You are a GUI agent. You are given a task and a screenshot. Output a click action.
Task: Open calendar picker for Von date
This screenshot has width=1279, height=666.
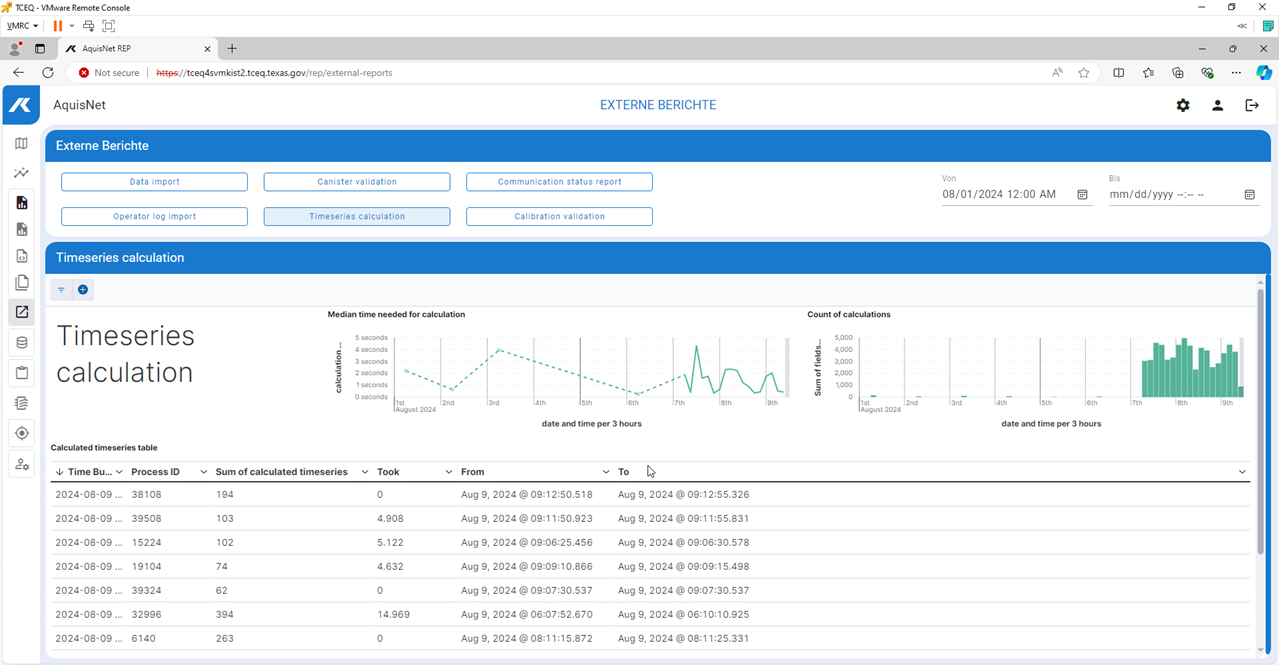[x=1082, y=195]
